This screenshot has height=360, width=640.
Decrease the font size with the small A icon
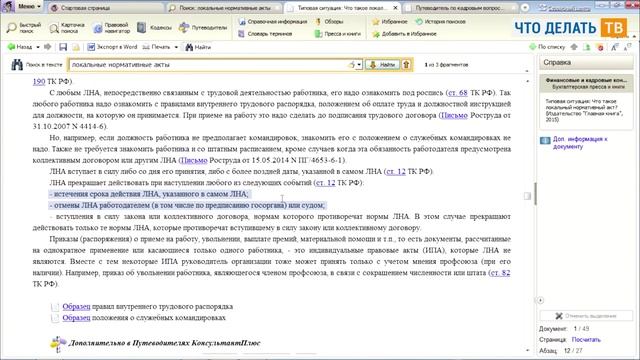pyautogui.click(x=627, y=47)
